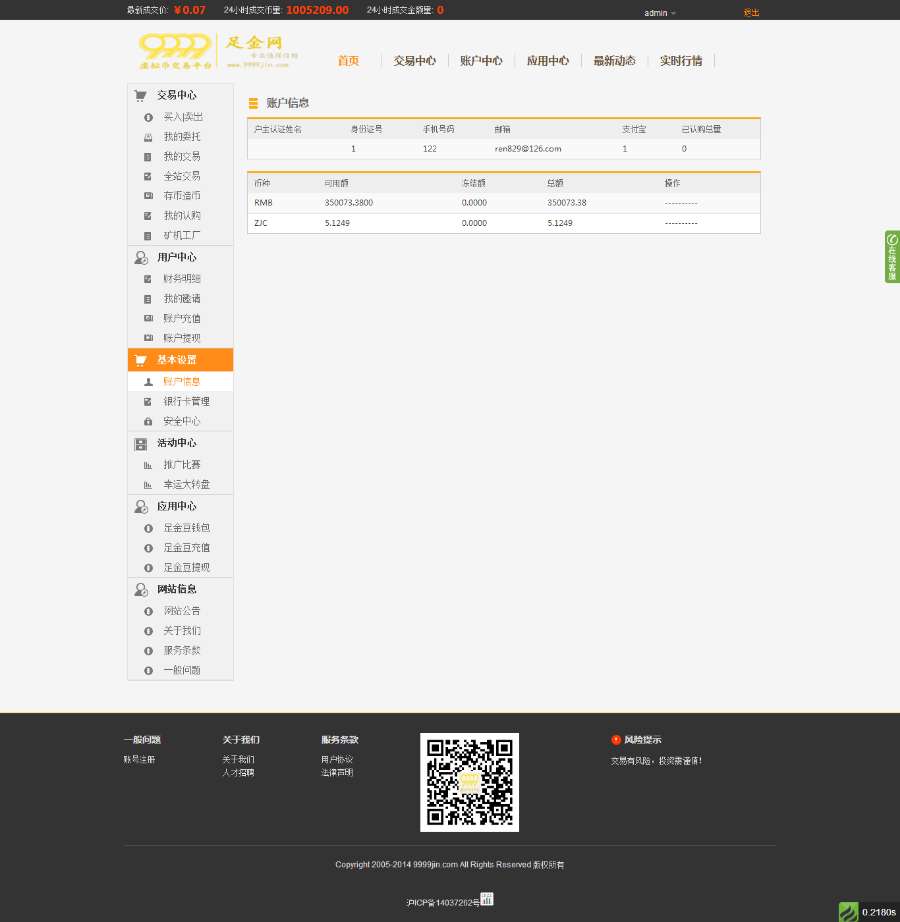900x922 pixels.
Task: Click the icon beside 网站公告
Action: click(148, 612)
